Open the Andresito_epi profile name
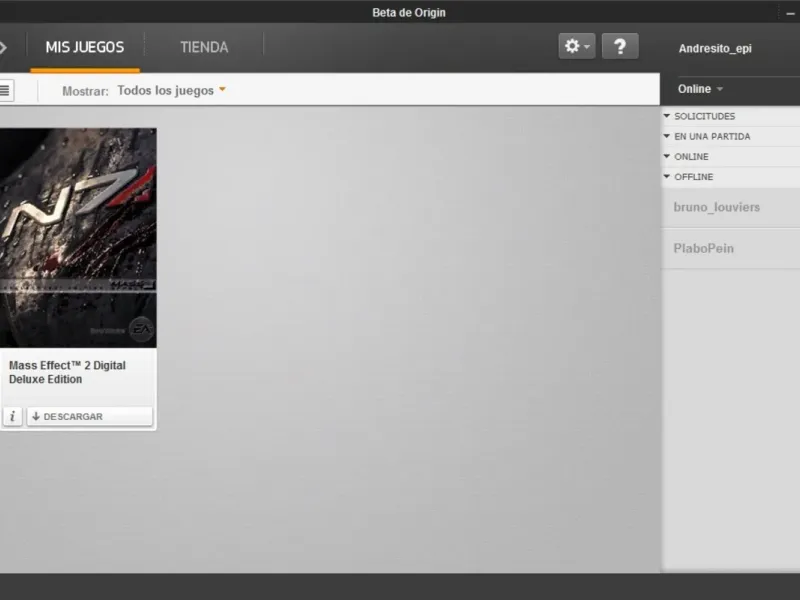Screen dimensions: 800x600 point(715,48)
